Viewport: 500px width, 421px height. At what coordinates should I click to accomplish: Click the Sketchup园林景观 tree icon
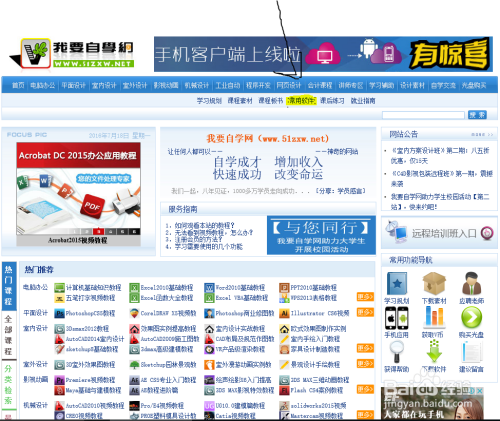(x=134, y=365)
